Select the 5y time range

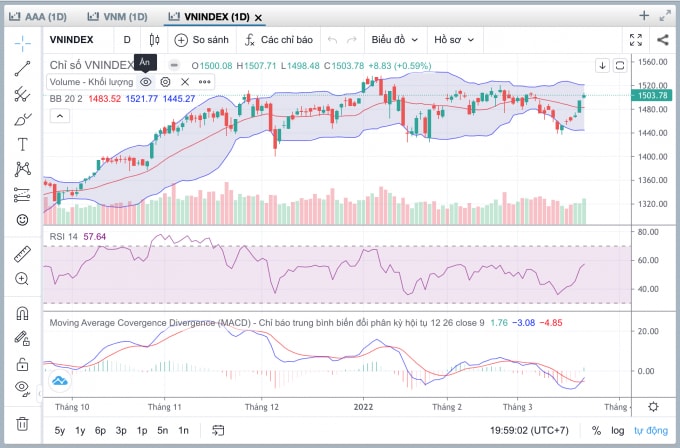tap(59, 431)
